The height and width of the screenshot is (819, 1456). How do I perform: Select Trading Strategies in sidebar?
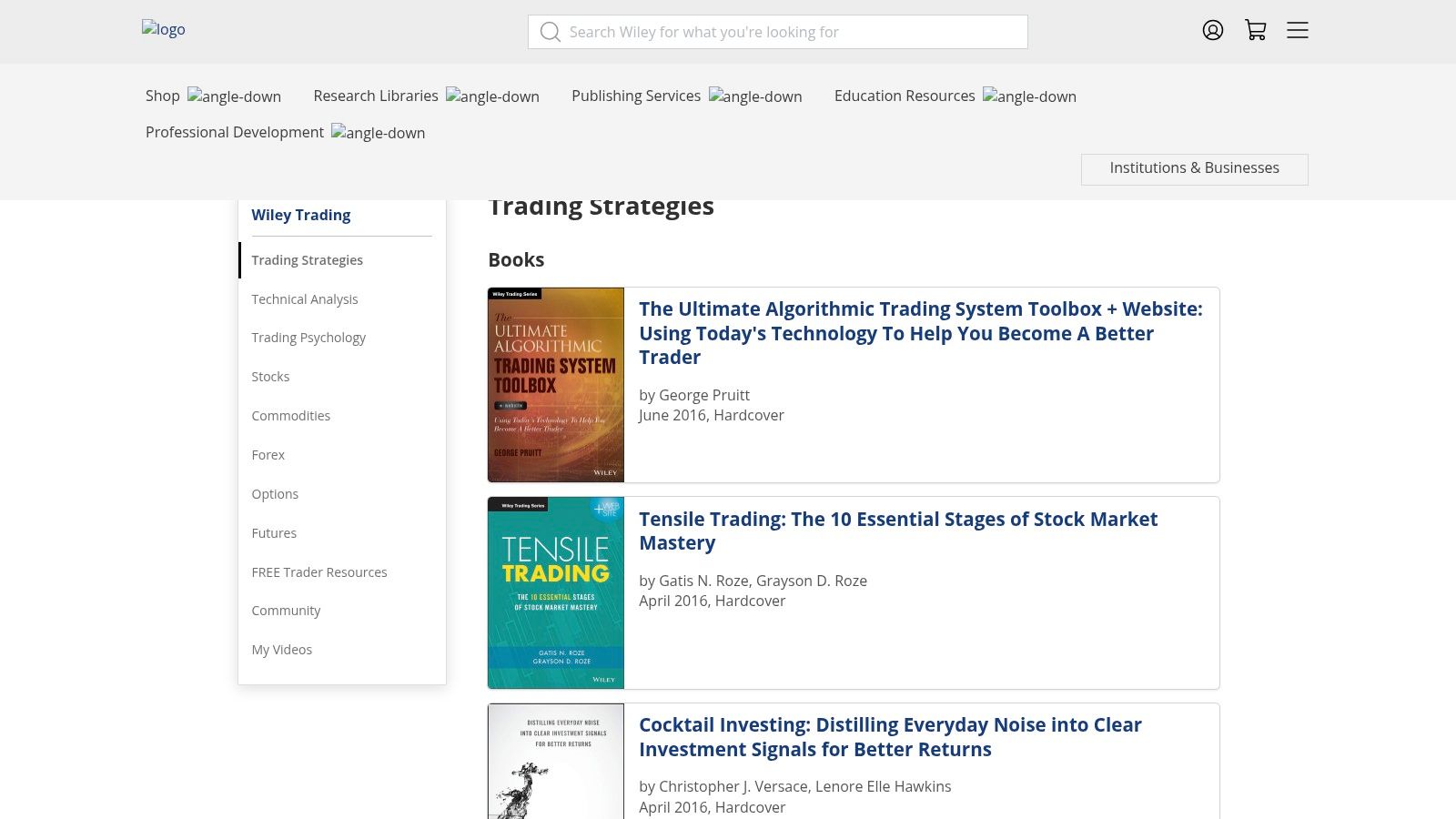[307, 260]
